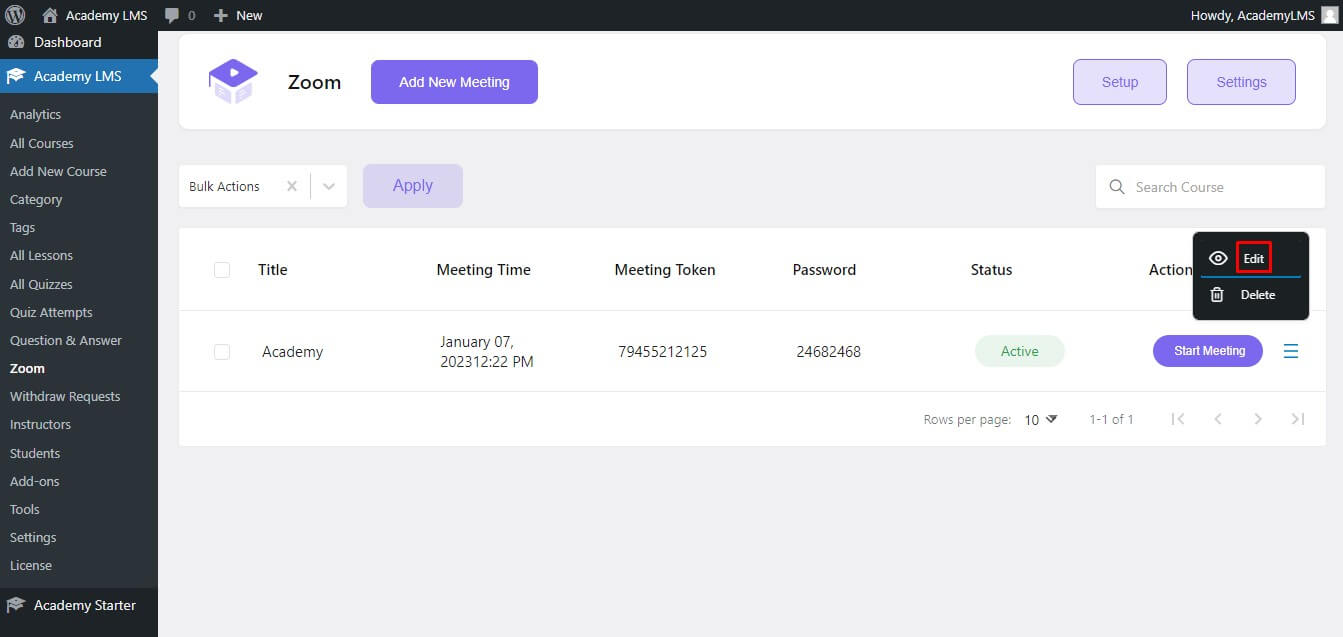Expand the Bulk Actions dropdown
The width and height of the screenshot is (1343, 637).
pyautogui.click(x=330, y=185)
